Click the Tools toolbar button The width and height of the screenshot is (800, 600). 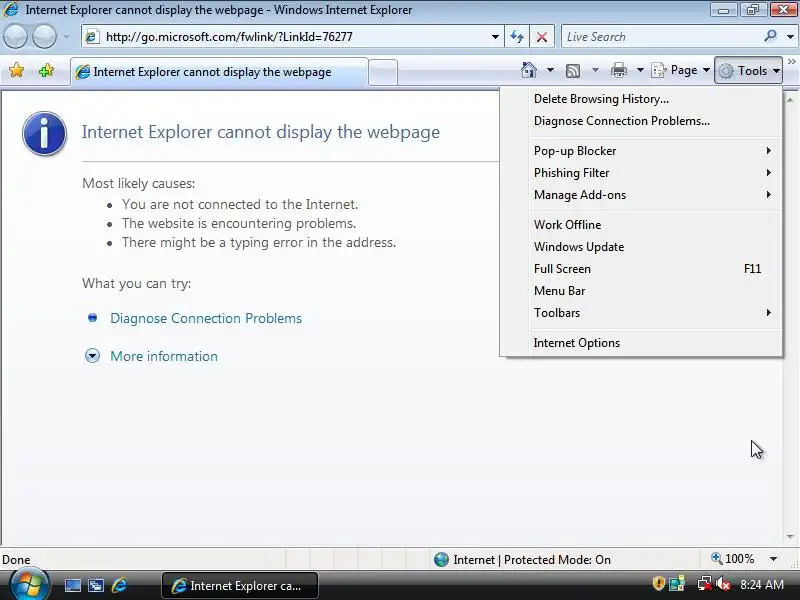click(748, 70)
